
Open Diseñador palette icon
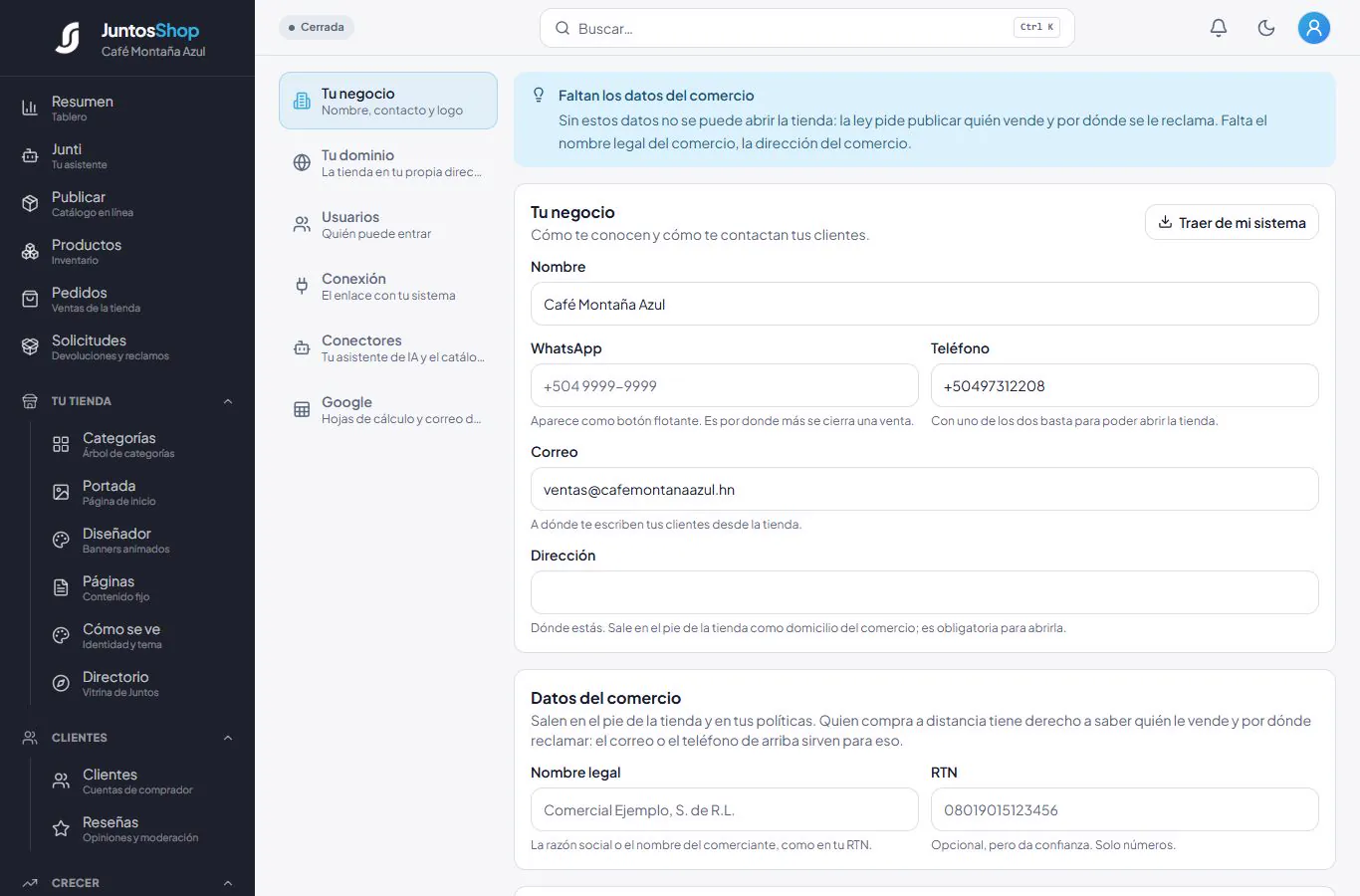[x=61, y=540]
